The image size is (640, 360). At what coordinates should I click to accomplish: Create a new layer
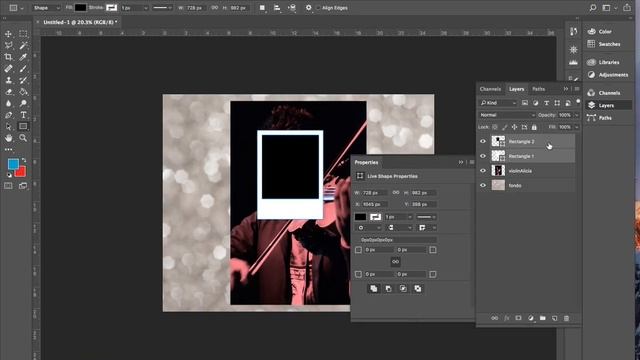554,318
